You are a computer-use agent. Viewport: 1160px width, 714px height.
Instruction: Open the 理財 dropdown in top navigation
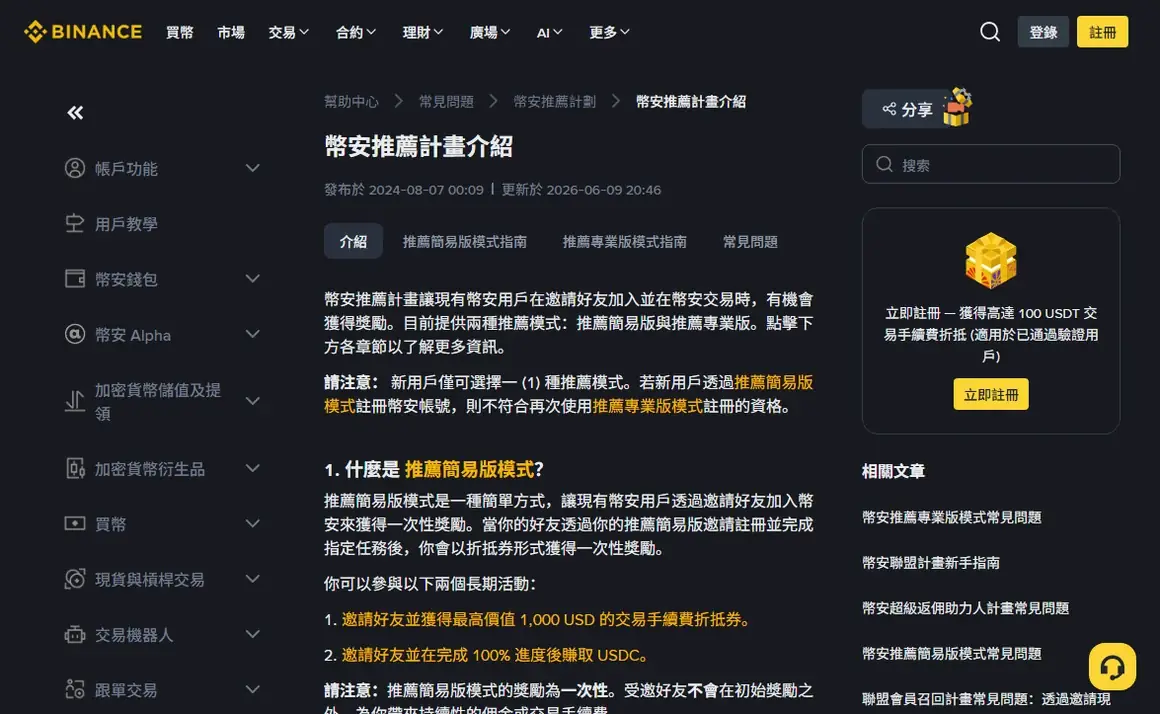[x=422, y=33]
